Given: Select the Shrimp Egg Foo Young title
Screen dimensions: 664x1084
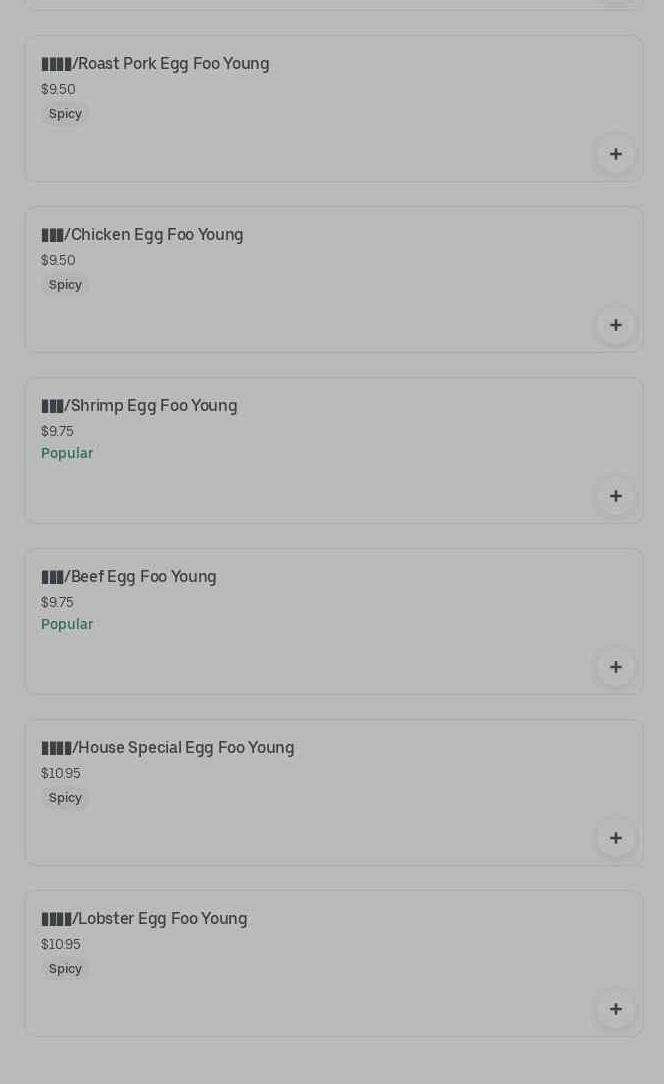Looking at the screenshot, I should (139, 406).
